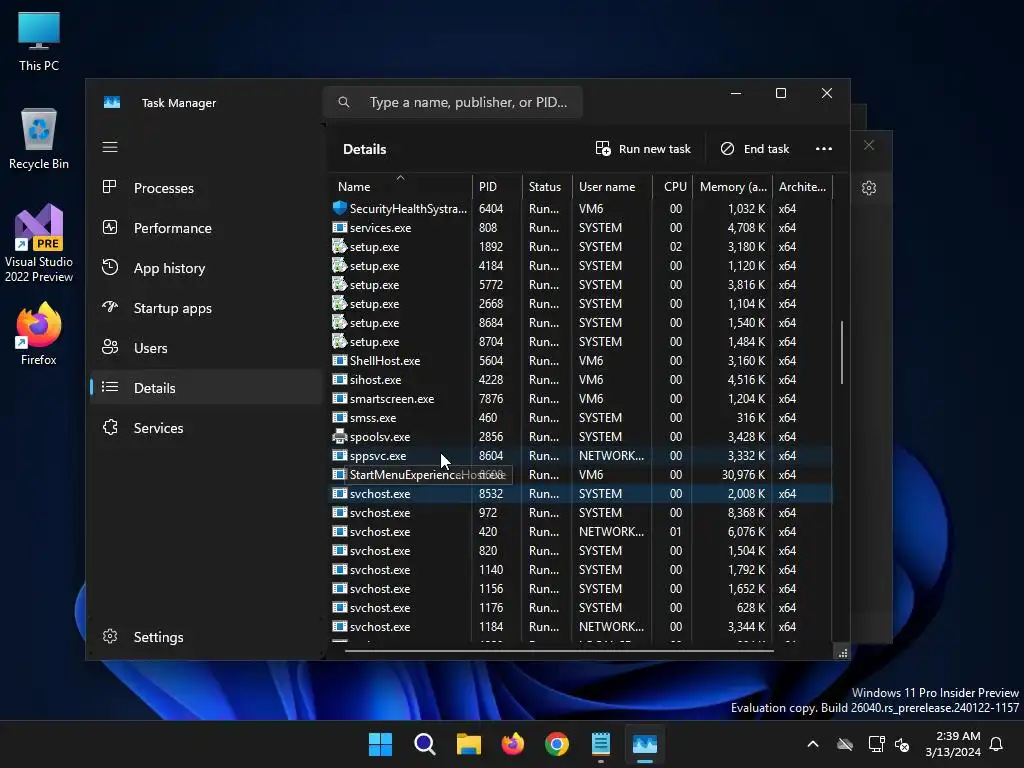Open This PC desktop icon
Image resolution: width=1024 pixels, height=768 pixels.
tap(39, 42)
